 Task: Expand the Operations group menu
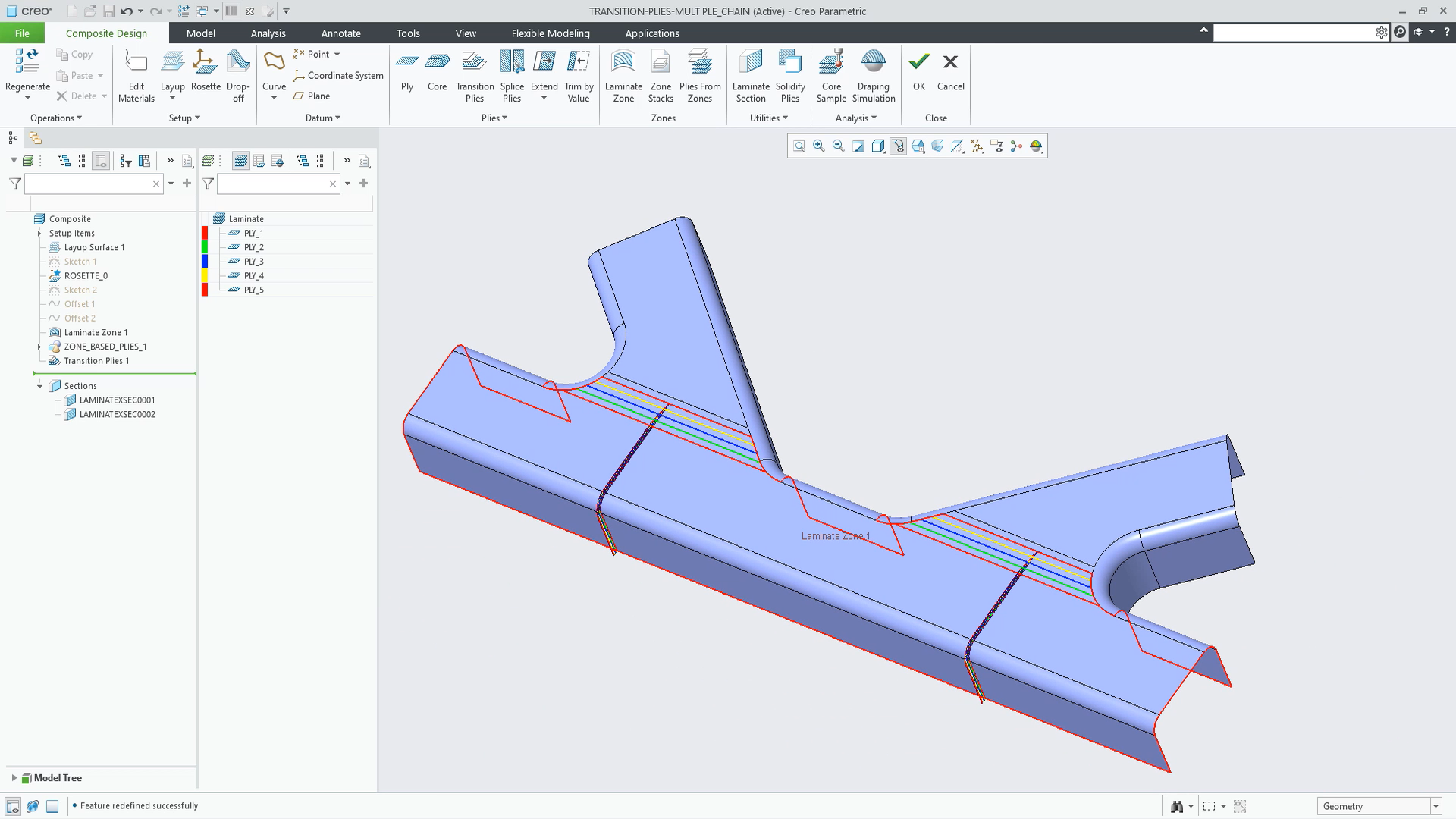[56, 118]
